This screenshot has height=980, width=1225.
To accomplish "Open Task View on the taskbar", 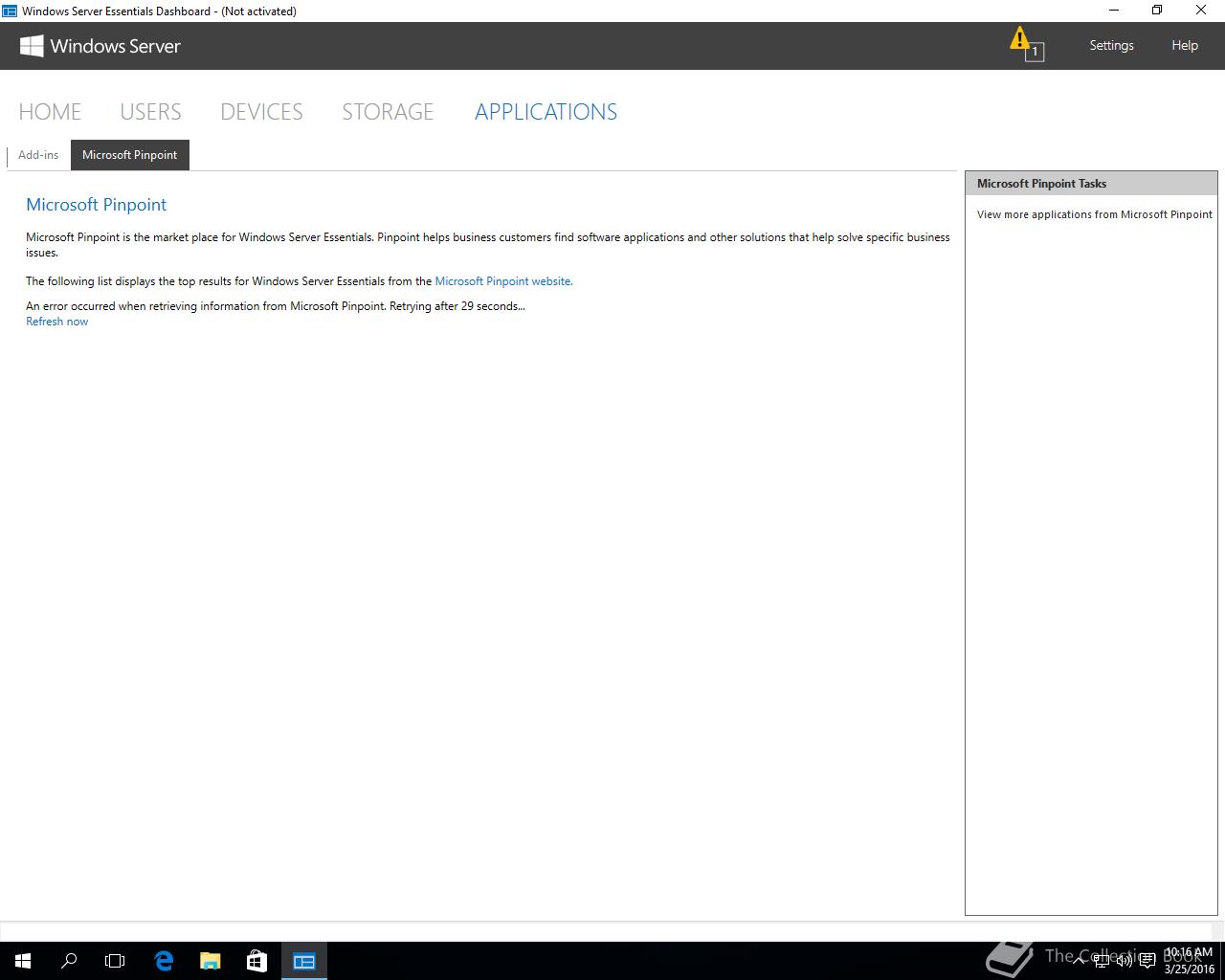I will (115, 961).
